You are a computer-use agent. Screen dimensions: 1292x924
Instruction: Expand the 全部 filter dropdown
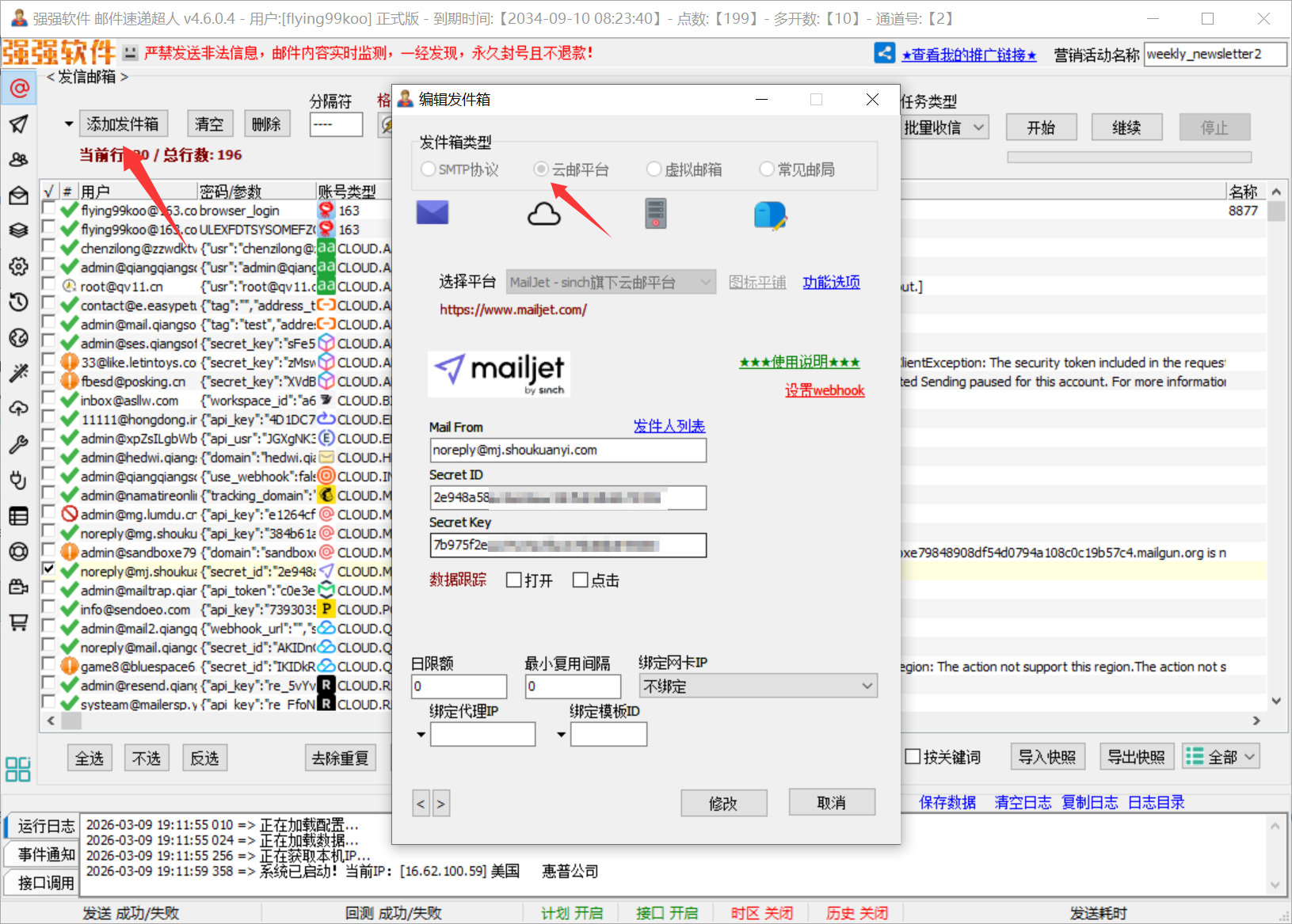point(1250,757)
